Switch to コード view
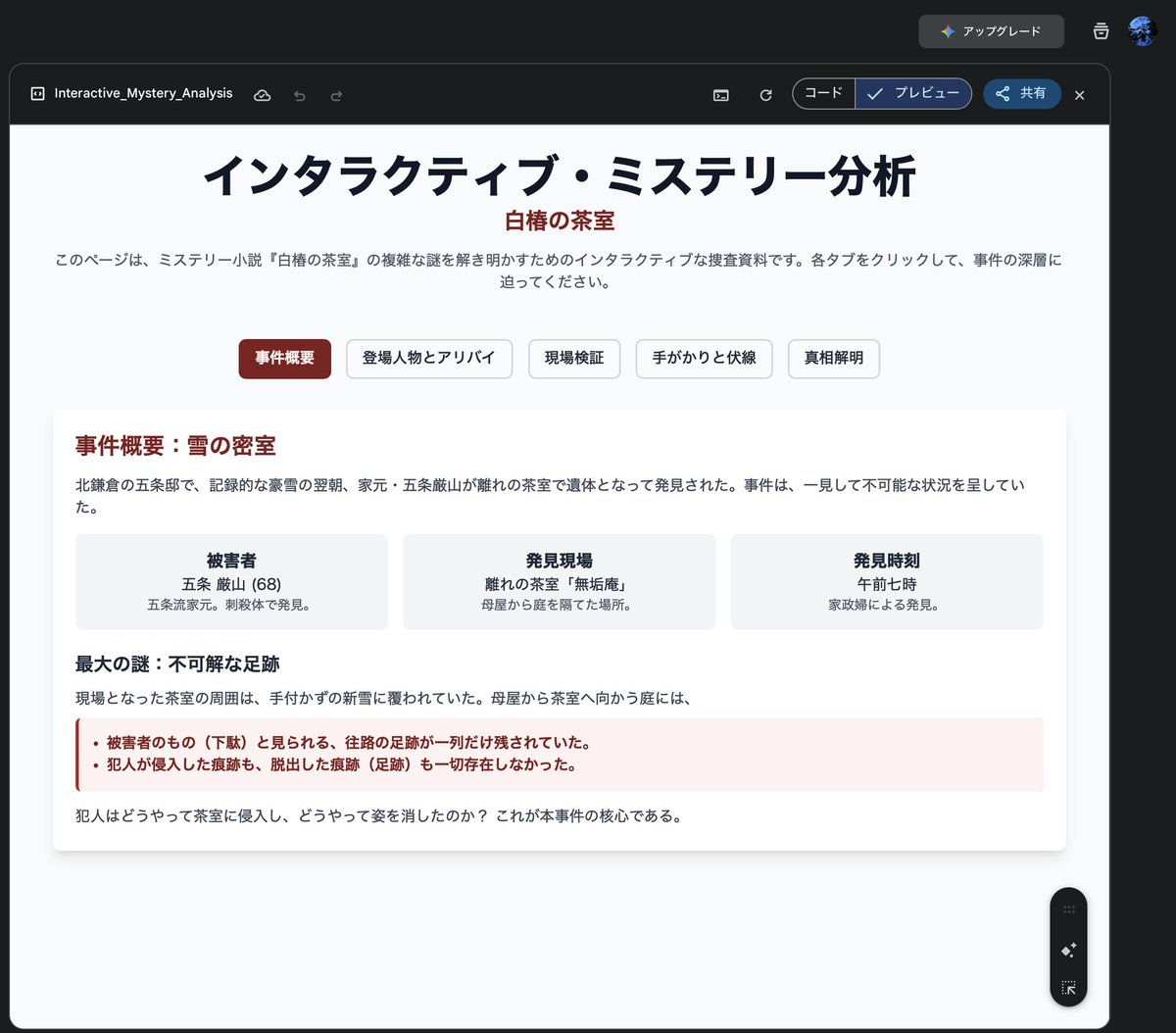The image size is (1176, 1033). point(824,93)
